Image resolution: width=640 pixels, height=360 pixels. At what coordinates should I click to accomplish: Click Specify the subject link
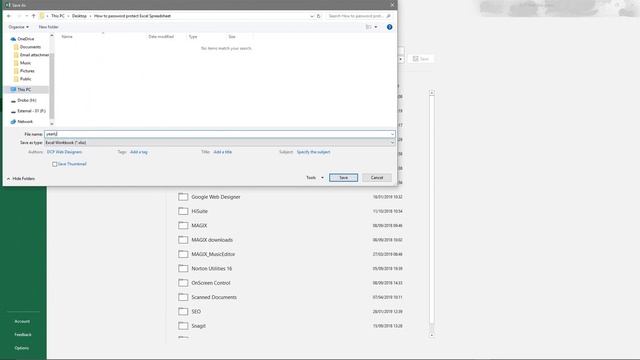(x=313, y=152)
